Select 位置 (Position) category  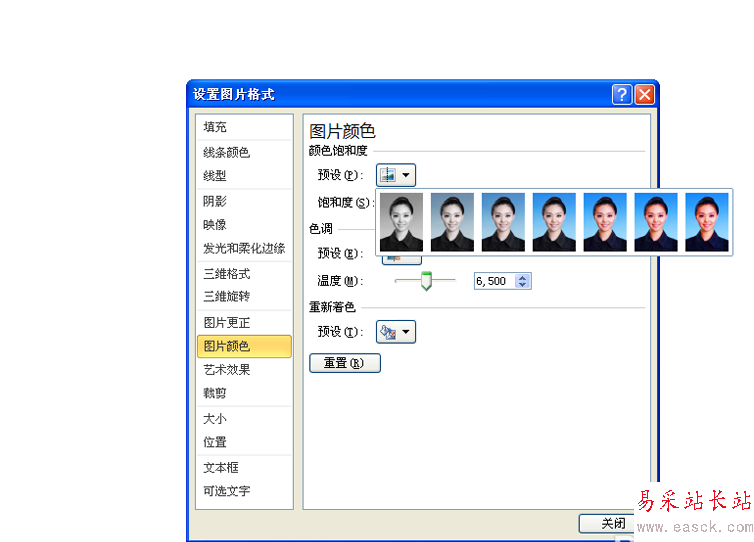(x=244, y=442)
